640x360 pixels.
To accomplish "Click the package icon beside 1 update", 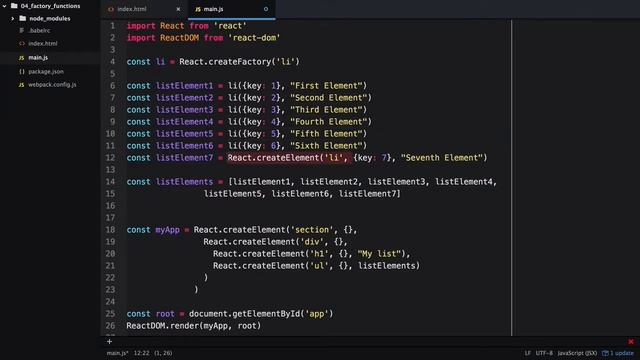I will tap(605, 353).
